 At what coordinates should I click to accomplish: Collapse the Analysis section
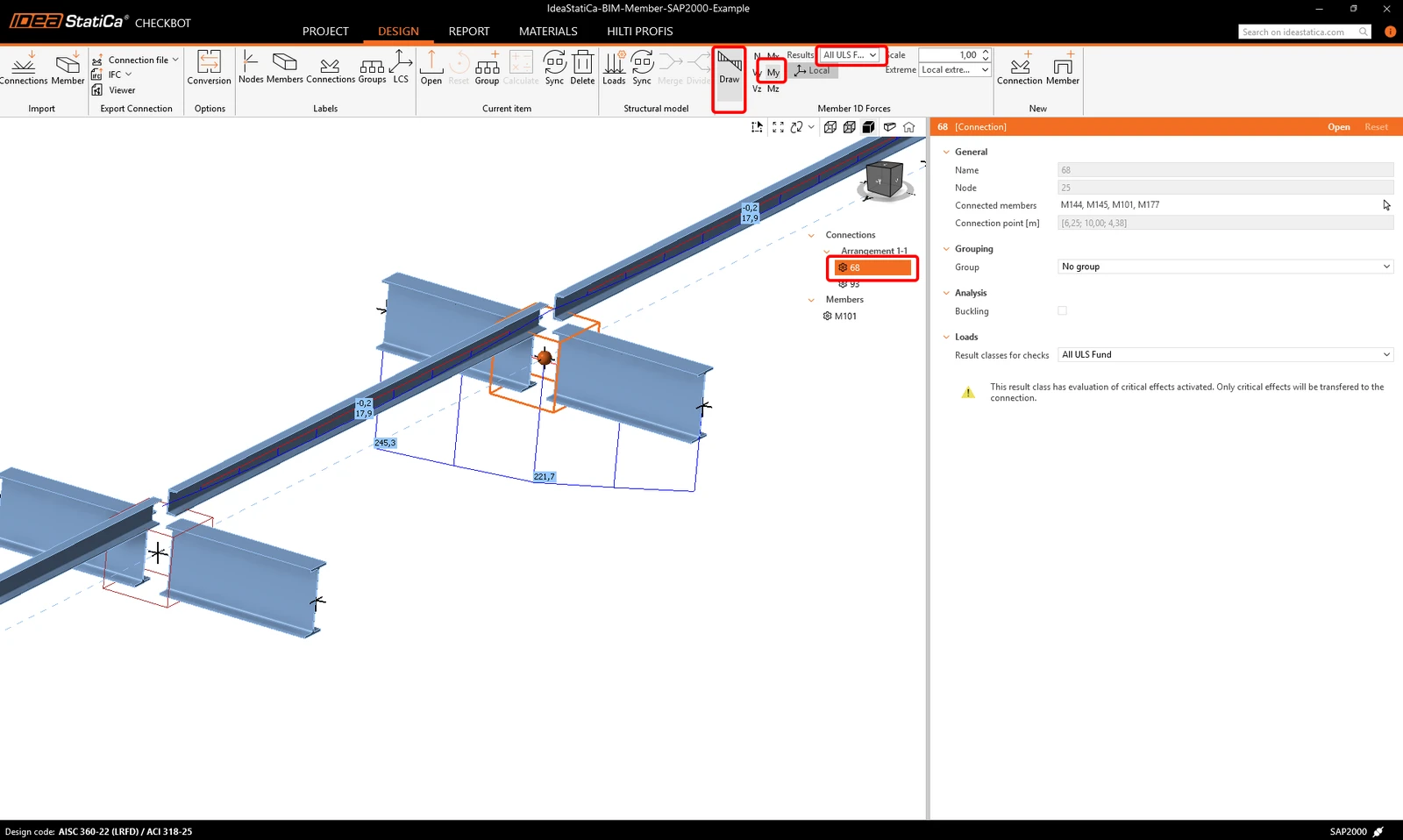(946, 293)
